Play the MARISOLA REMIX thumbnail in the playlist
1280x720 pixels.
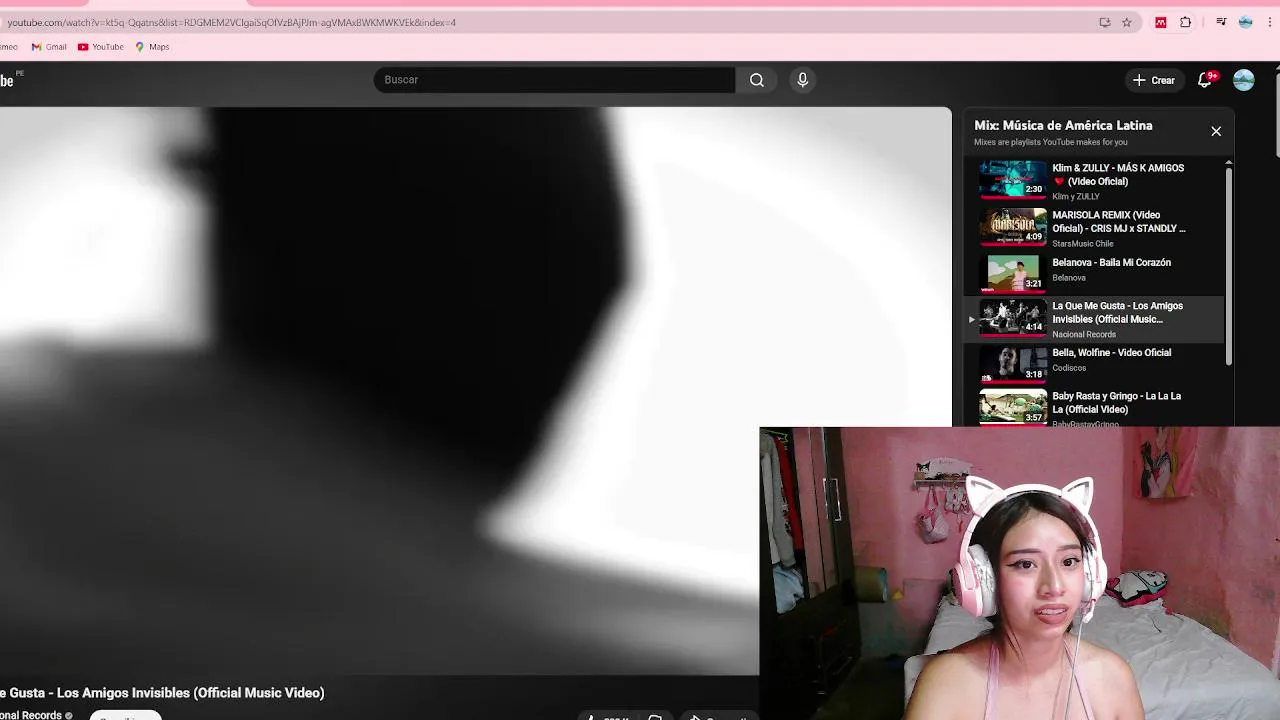(x=1013, y=226)
